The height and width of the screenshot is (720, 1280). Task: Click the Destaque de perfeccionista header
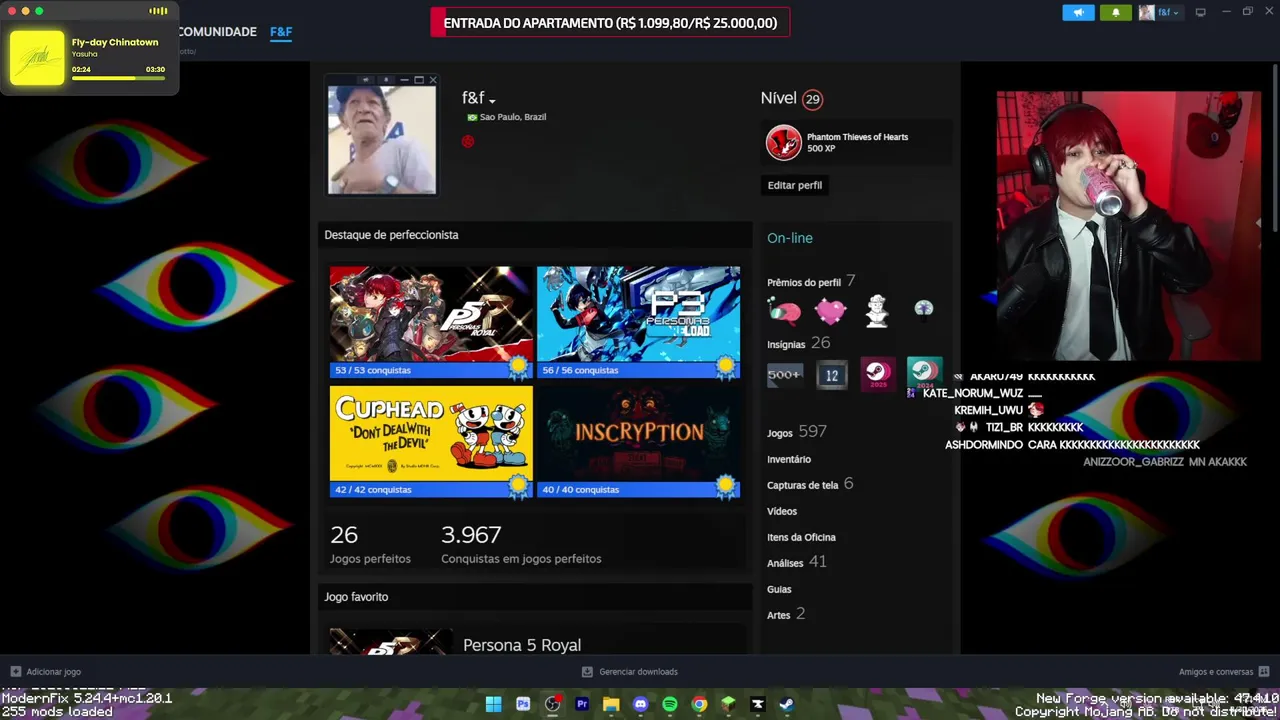coord(391,235)
